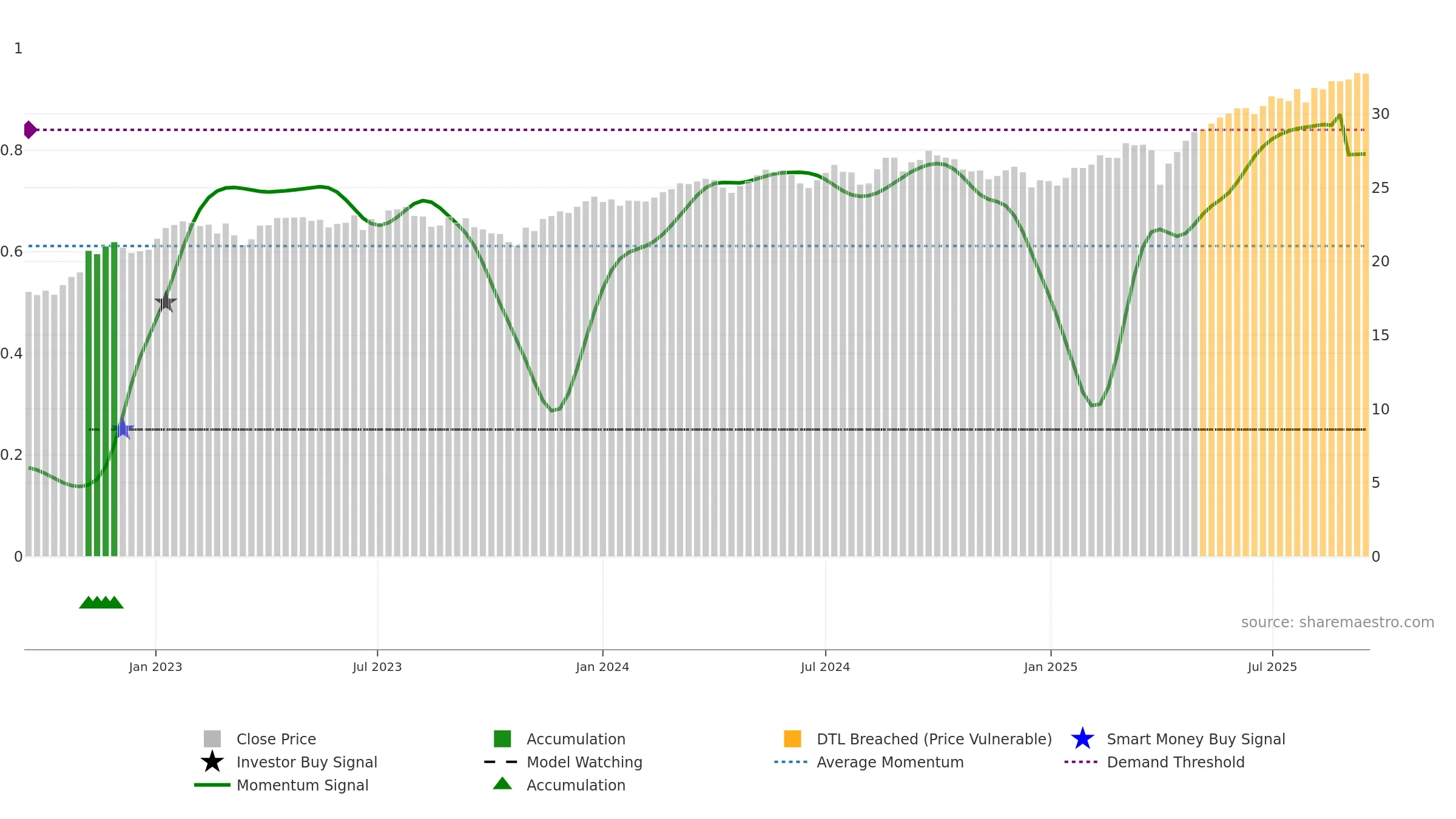Click the green Accumulation square legend swatch

click(502, 739)
